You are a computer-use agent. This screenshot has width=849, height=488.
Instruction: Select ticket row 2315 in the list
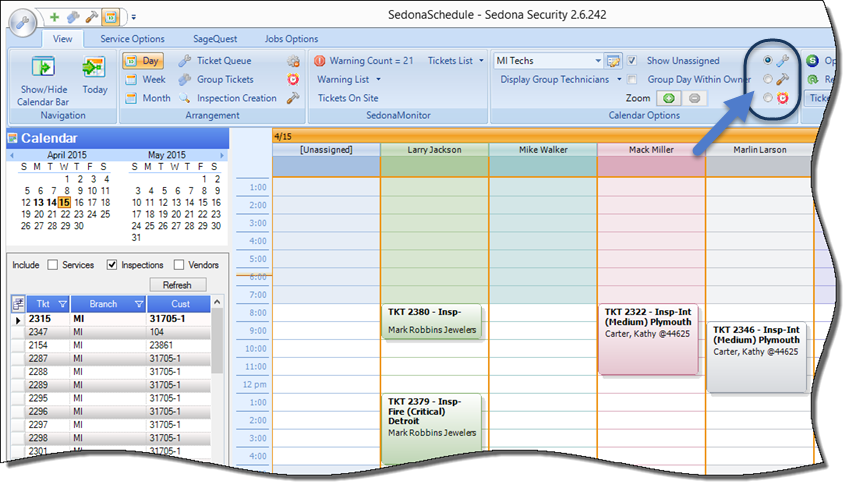click(x=110, y=319)
